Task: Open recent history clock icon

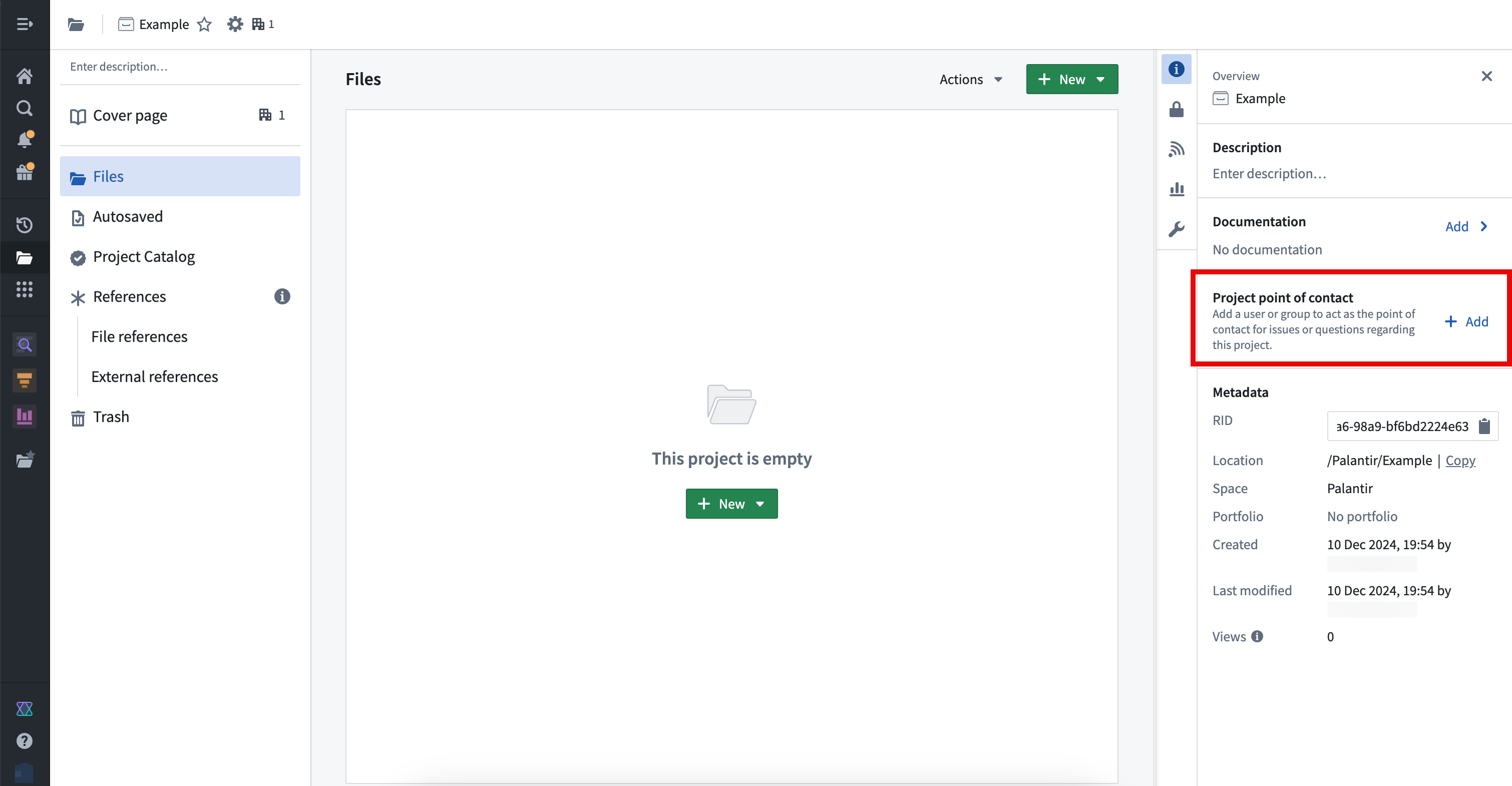Action: coord(24,225)
